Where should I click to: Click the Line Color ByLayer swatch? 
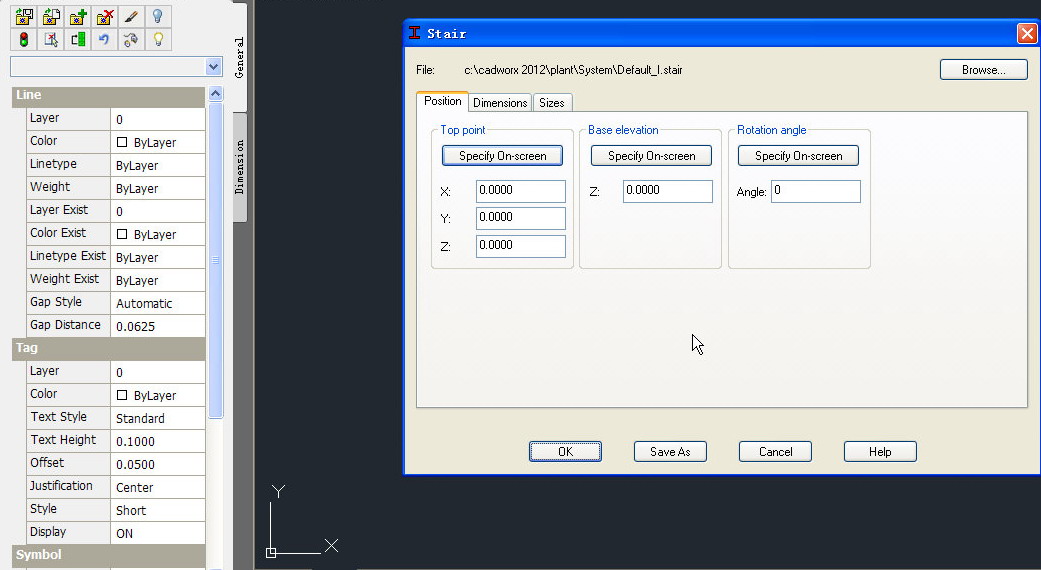click(122, 142)
